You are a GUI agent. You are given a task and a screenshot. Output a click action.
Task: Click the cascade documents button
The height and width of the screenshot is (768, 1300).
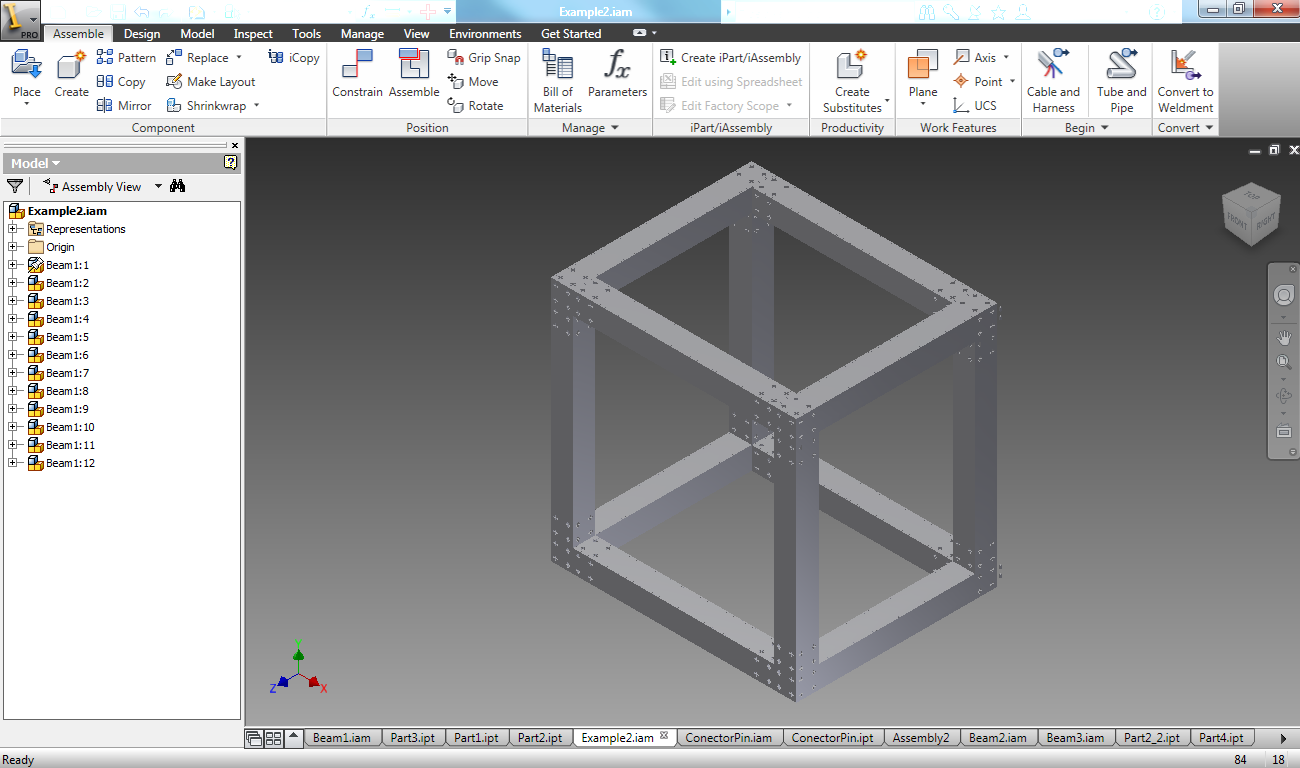tap(255, 739)
